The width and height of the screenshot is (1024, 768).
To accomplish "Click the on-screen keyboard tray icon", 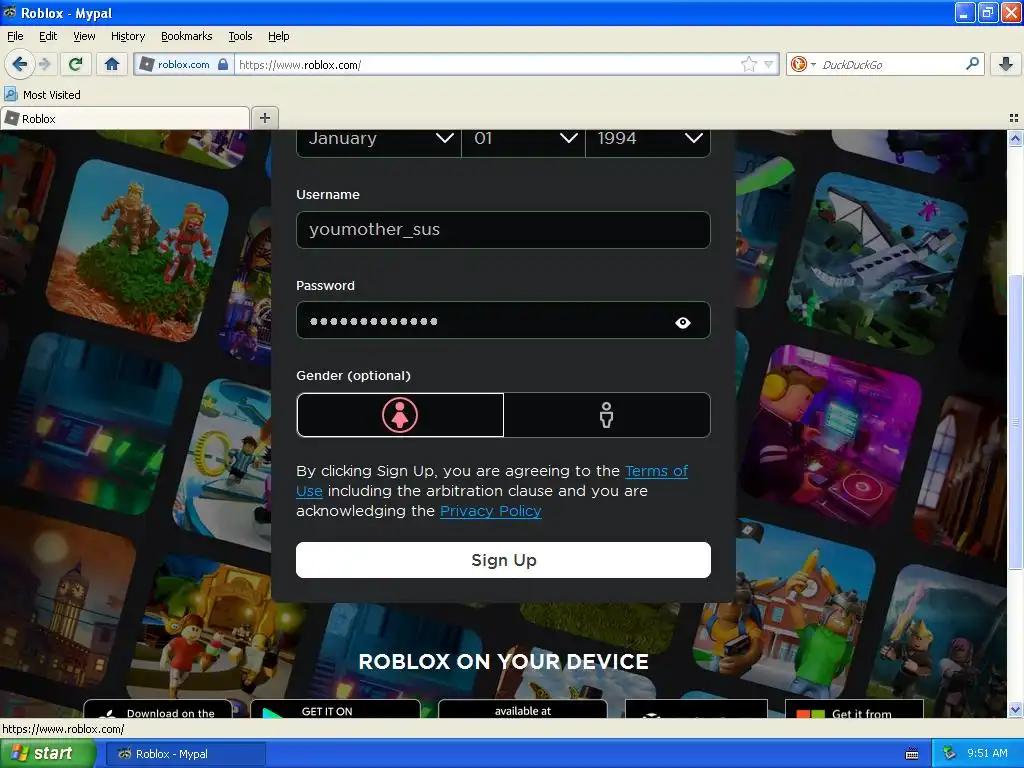I will click(912, 754).
